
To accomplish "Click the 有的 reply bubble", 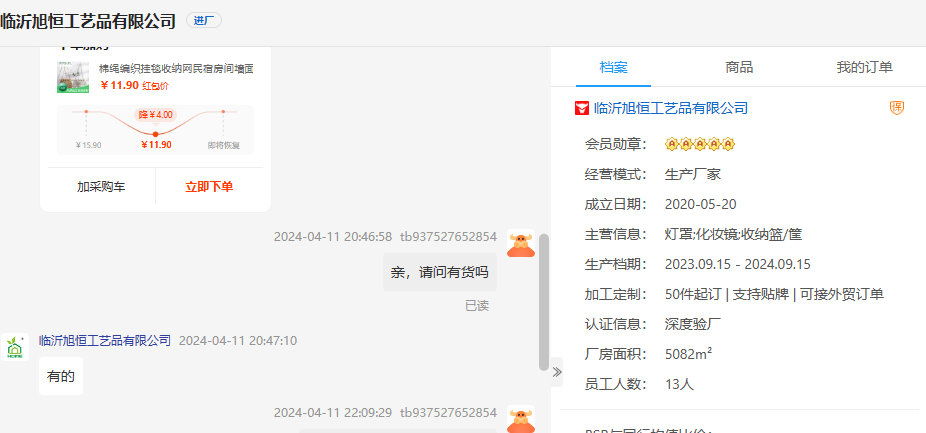I will 61,376.
